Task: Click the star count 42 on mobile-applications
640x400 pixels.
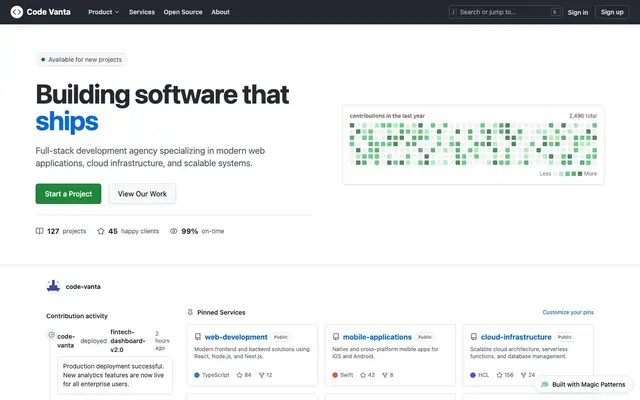Action: click(367, 375)
